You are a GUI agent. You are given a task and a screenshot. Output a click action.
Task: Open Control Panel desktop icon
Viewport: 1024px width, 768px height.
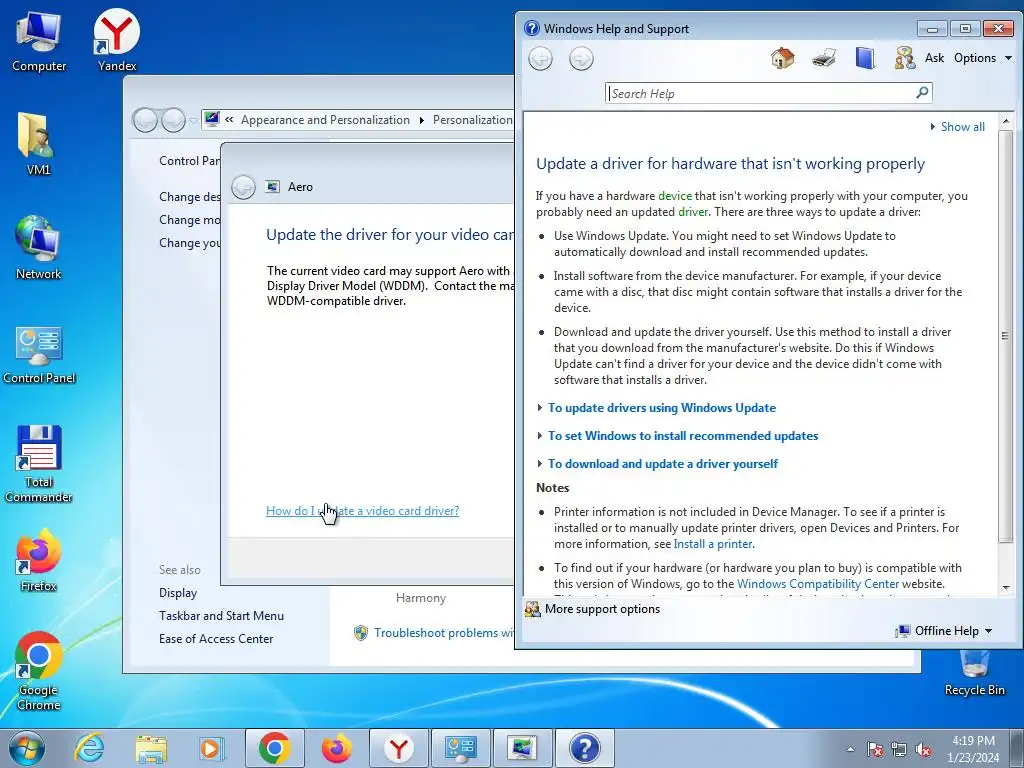(x=39, y=355)
